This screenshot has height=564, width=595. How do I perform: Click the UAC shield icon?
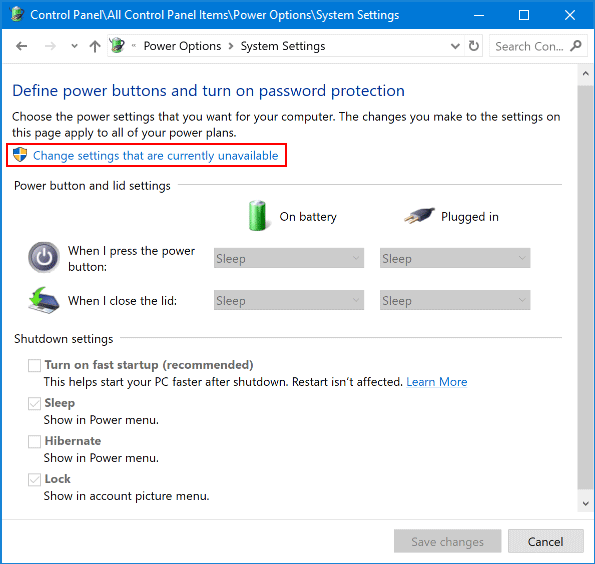click(20, 155)
